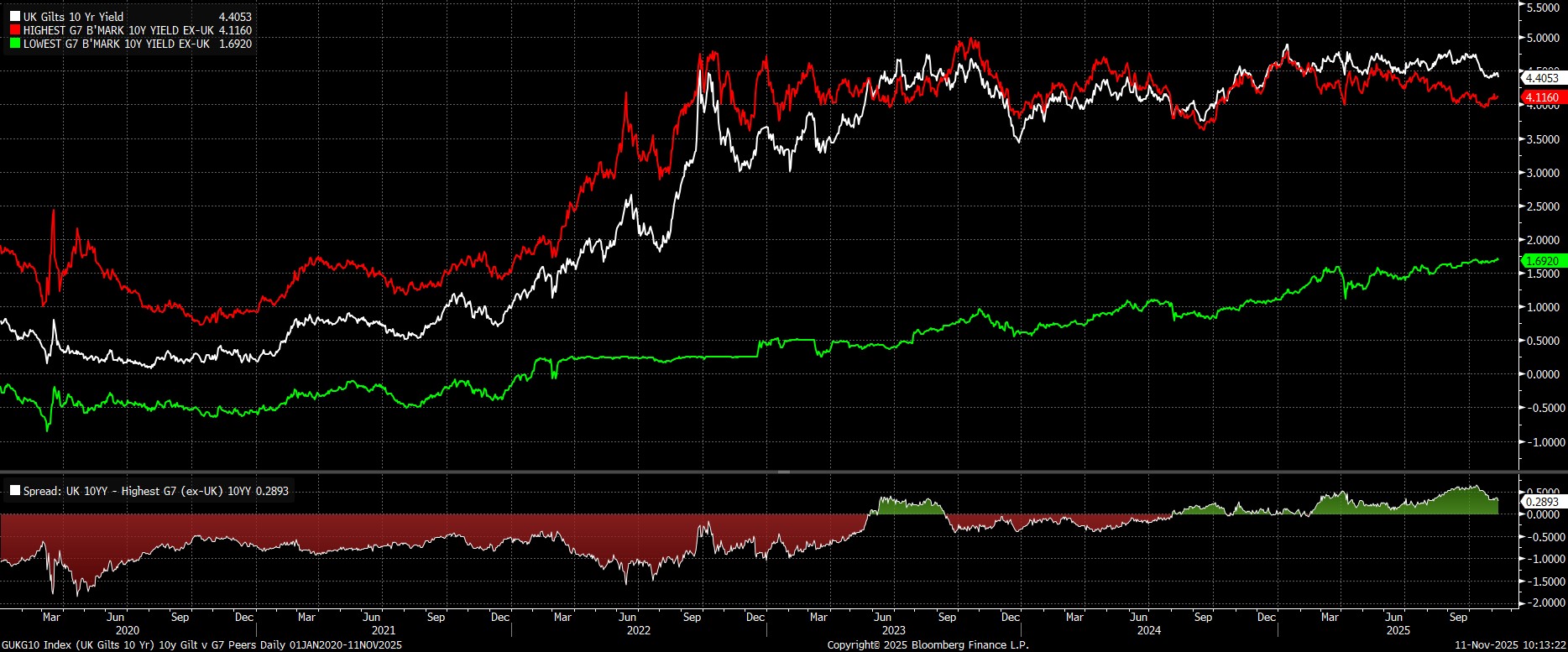Select the UK Gilts 10 Yr Yield legend label
The image size is (1568, 652).
[73, 17]
